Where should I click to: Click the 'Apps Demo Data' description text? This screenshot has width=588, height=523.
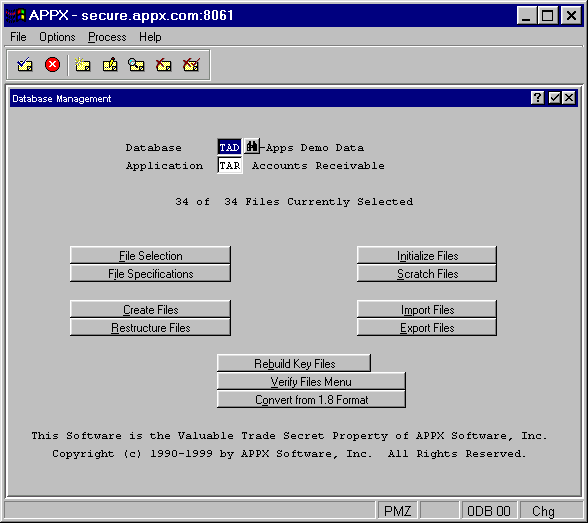coord(315,147)
